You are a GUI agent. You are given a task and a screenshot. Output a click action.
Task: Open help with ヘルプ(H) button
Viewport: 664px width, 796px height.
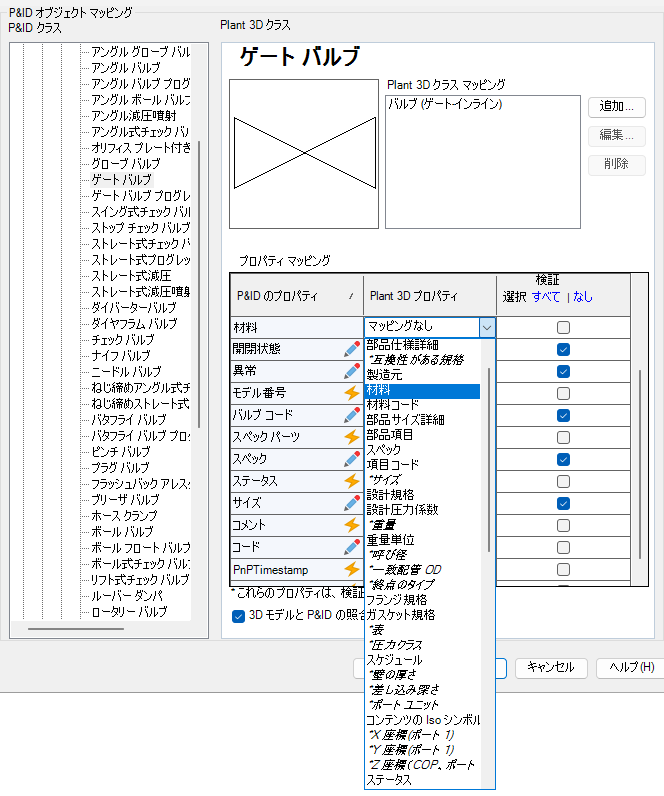point(630,668)
